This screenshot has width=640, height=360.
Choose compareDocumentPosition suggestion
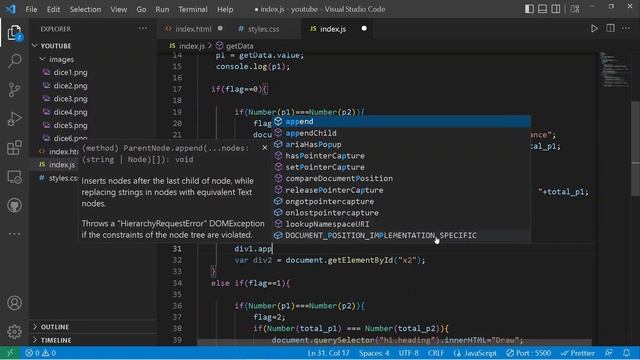tap(402, 178)
